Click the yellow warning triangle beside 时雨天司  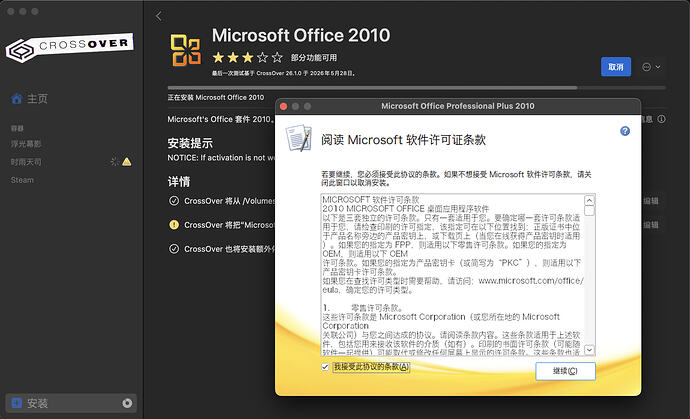pyautogui.click(x=127, y=162)
